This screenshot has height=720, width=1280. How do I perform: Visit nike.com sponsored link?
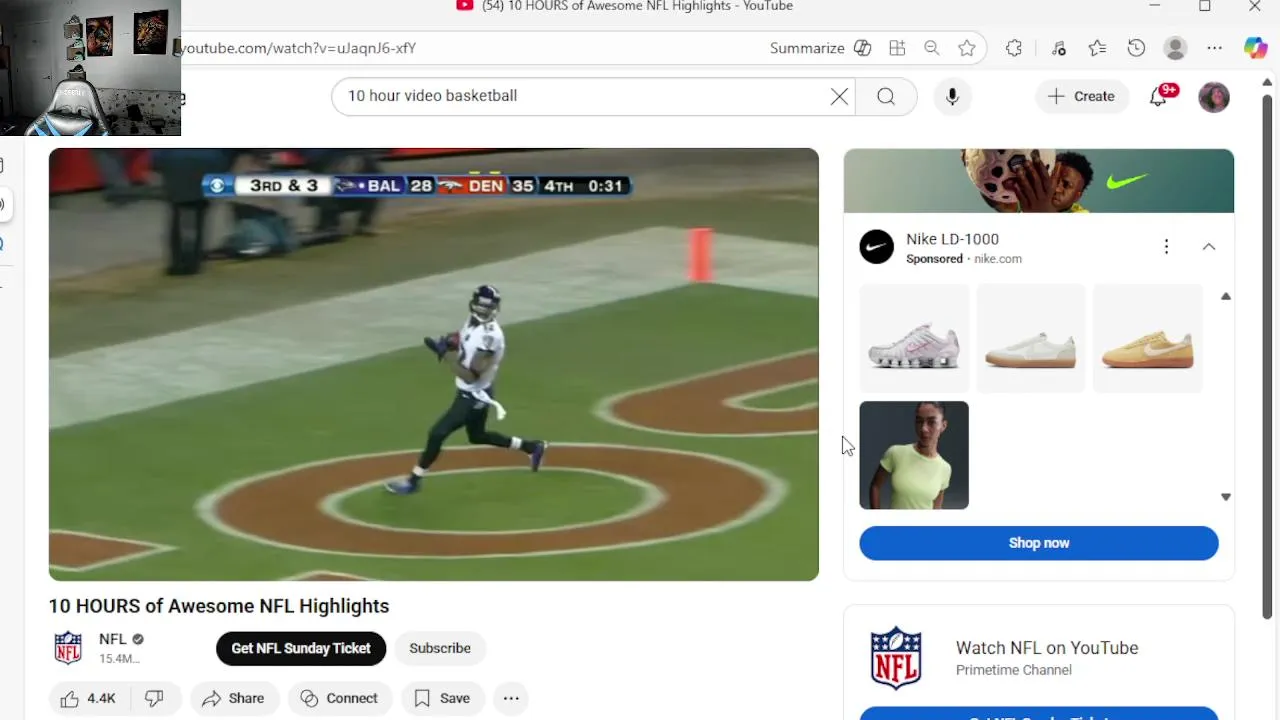(998, 259)
